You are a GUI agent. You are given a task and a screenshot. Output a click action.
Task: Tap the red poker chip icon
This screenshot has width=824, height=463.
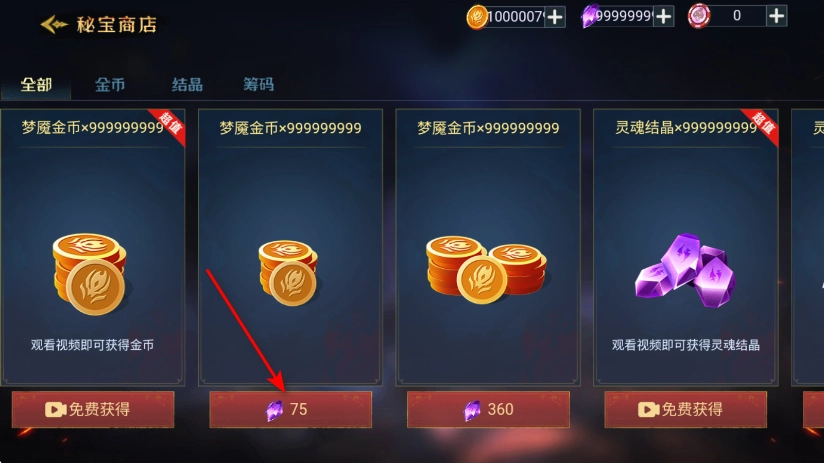(x=699, y=16)
